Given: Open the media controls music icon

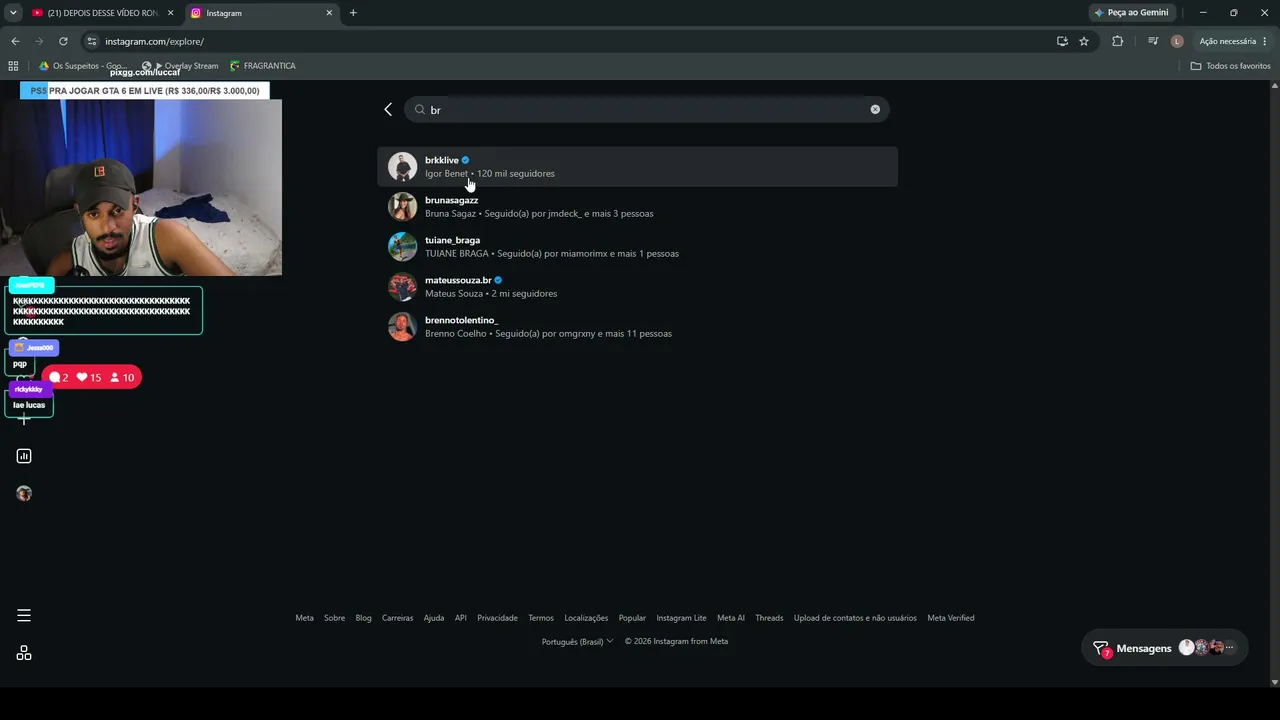Looking at the screenshot, I should point(1153,41).
